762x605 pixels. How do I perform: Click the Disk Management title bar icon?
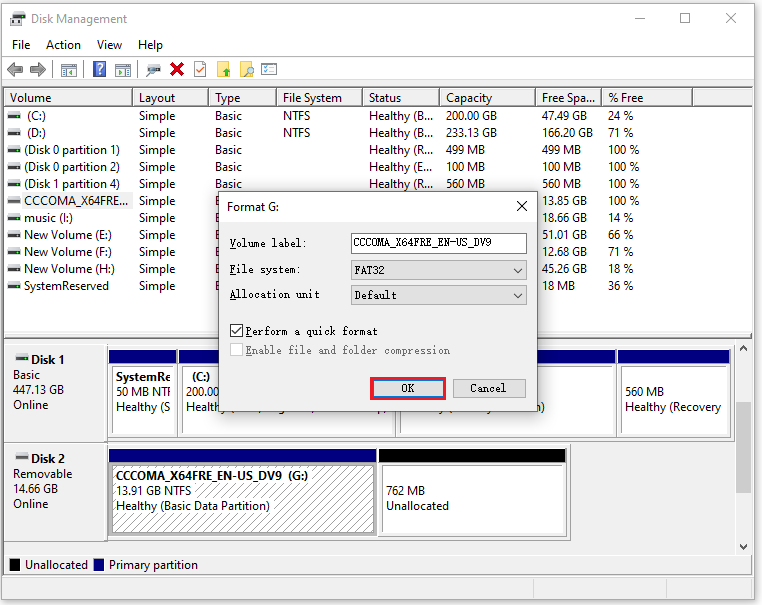(17, 19)
